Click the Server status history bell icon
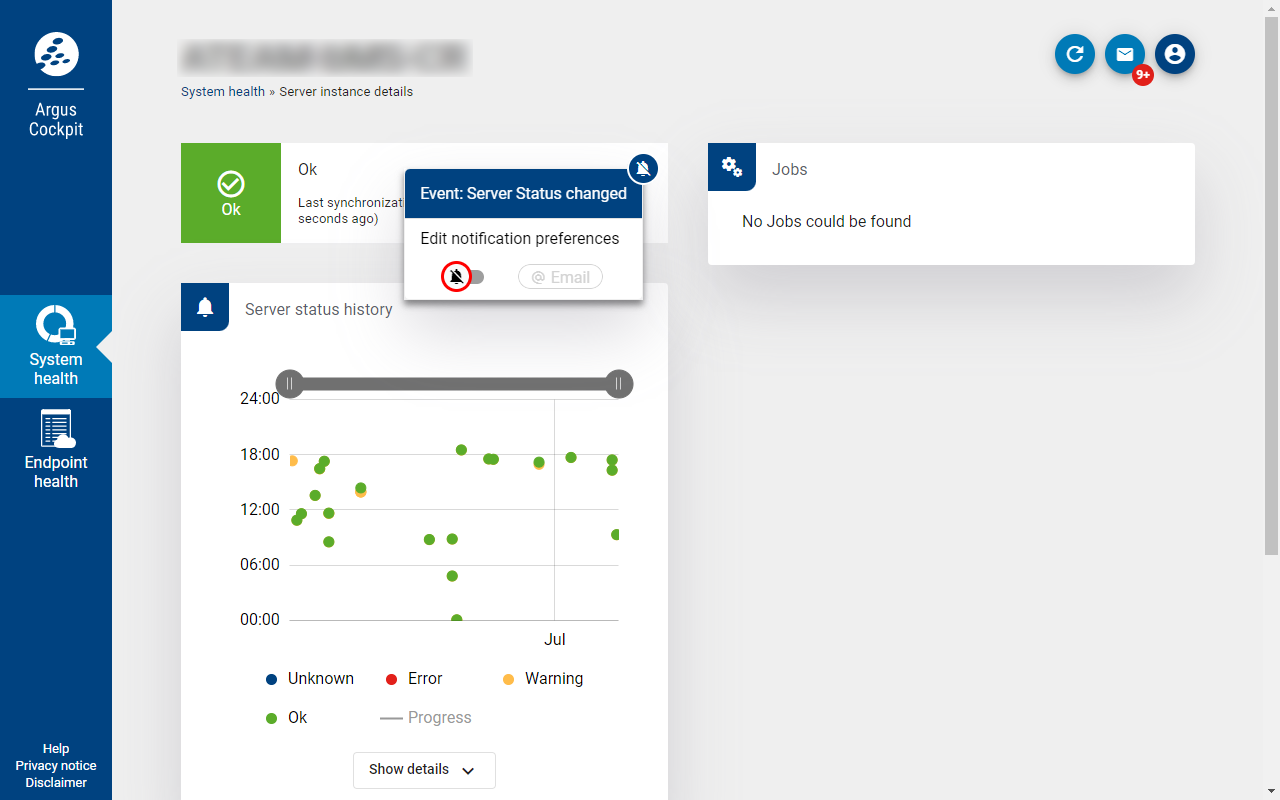 click(x=205, y=307)
